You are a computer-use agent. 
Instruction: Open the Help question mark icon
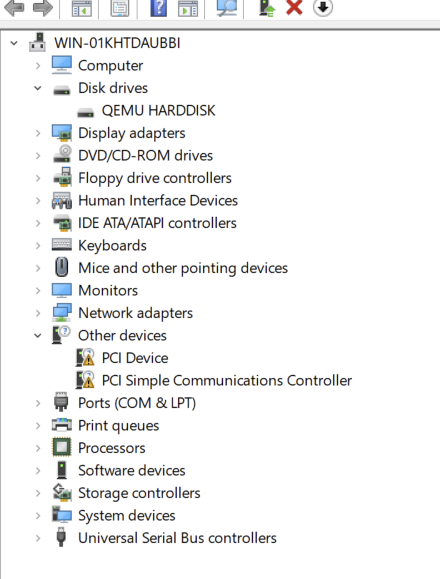(158, 8)
